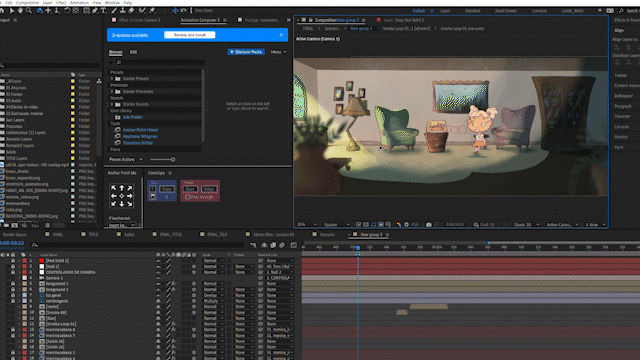640x360 pixels.
Task: Expand the Starter Precomps folder
Action: pos(112,91)
